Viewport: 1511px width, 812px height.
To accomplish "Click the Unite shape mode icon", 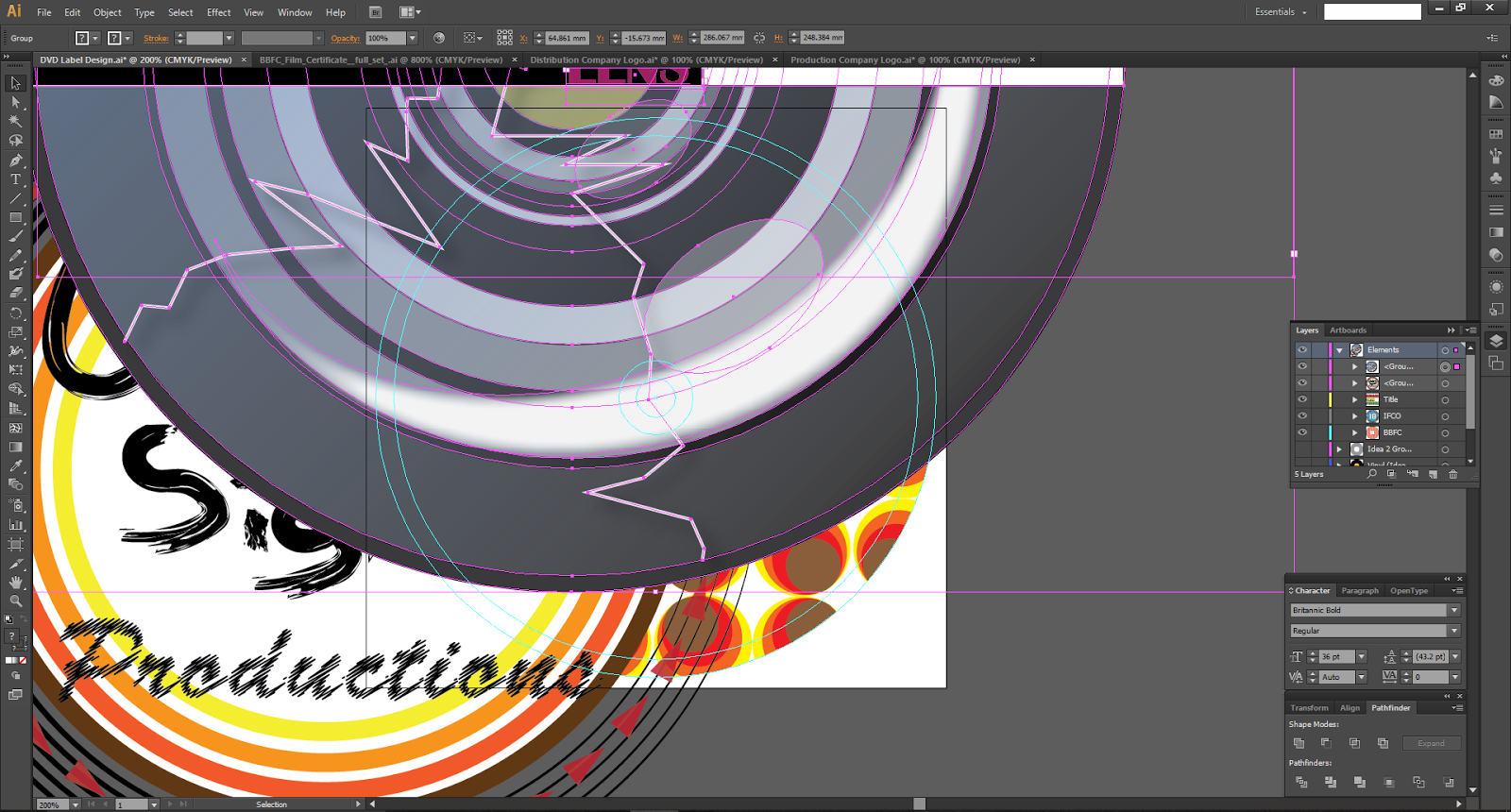I will (1299, 743).
